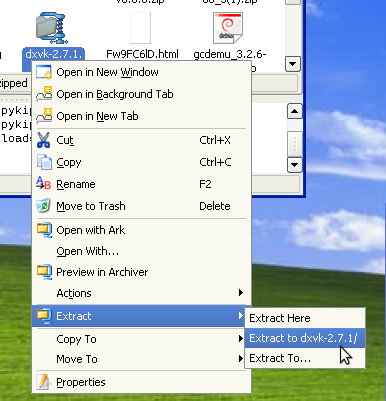Click file view scrollbar down arrow
Image resolution: width=386 pixels, height=401 pixels.
tap(293, 64)
